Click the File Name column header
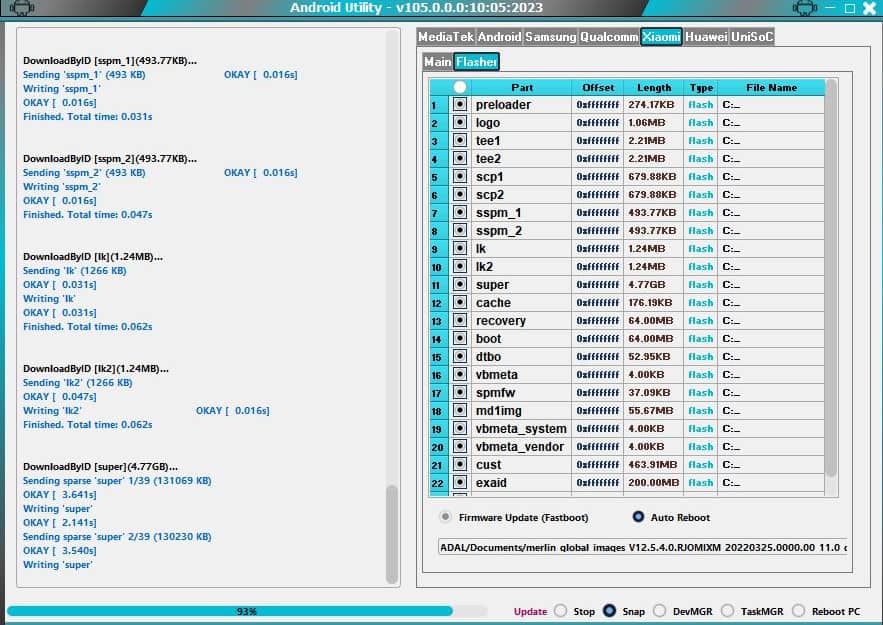Image resolution: width=883 pixels, height=625 pixels. [x=771, y=87]
